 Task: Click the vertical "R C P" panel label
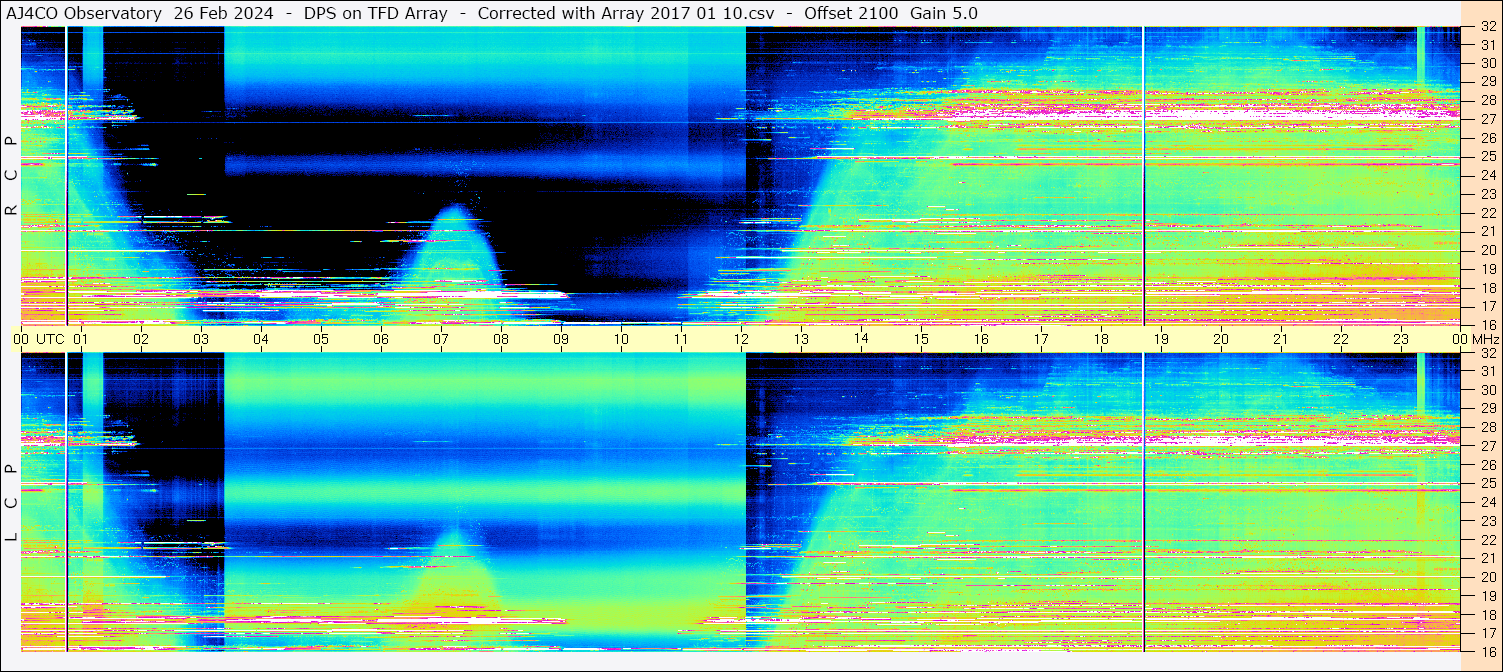(x=12, y=176)
